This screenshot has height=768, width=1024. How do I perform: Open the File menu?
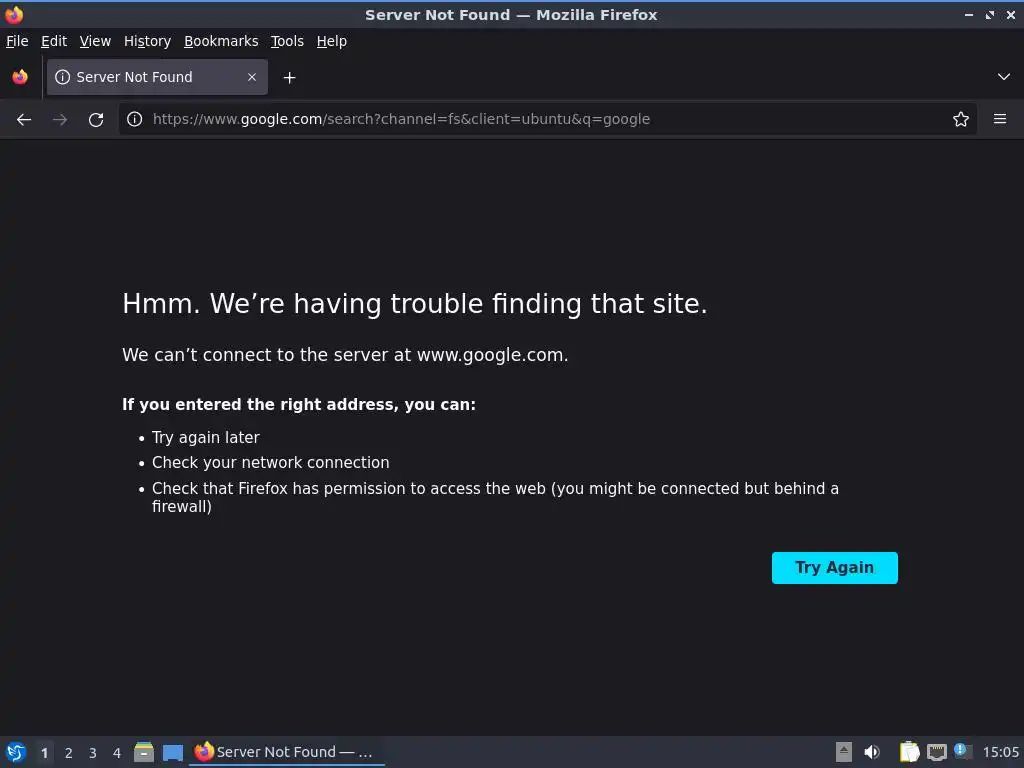17,41
